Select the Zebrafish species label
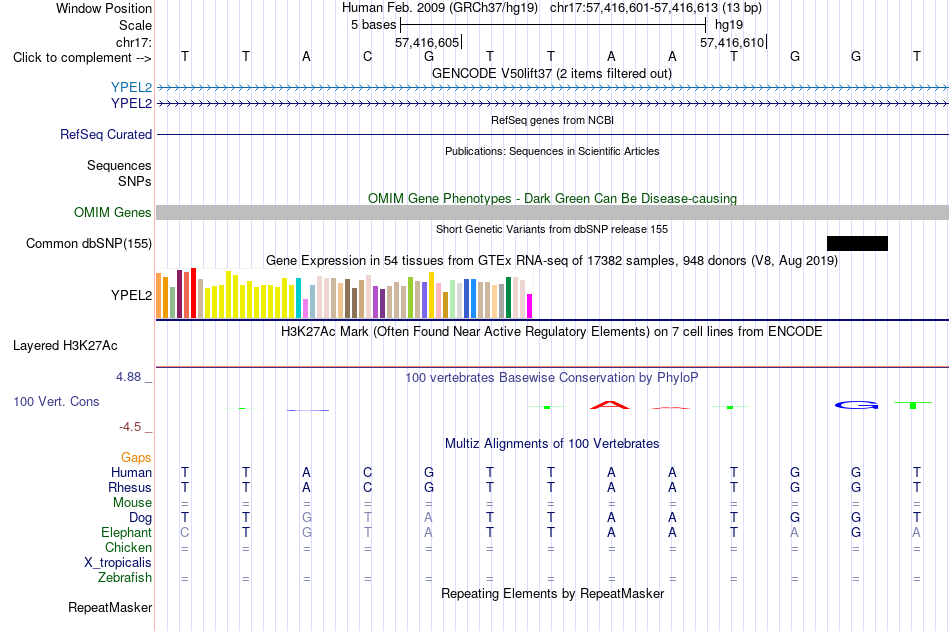 (125, 578)
